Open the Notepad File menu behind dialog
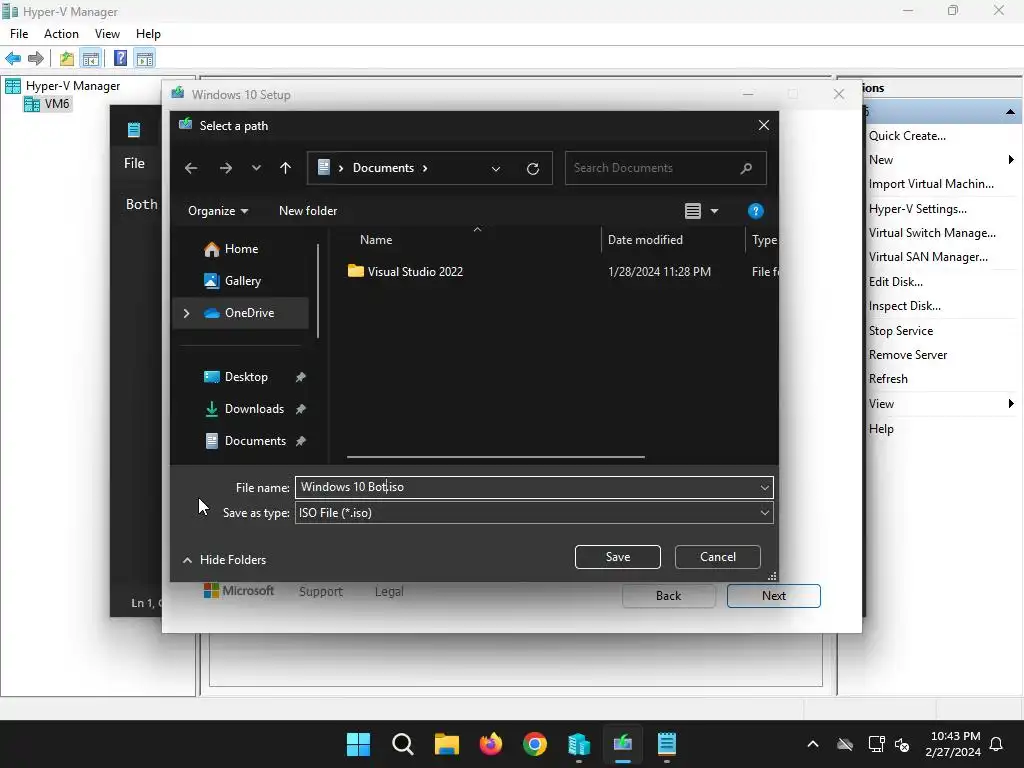Viewport: 1024px width, 768px height. (x=135, y=163)
